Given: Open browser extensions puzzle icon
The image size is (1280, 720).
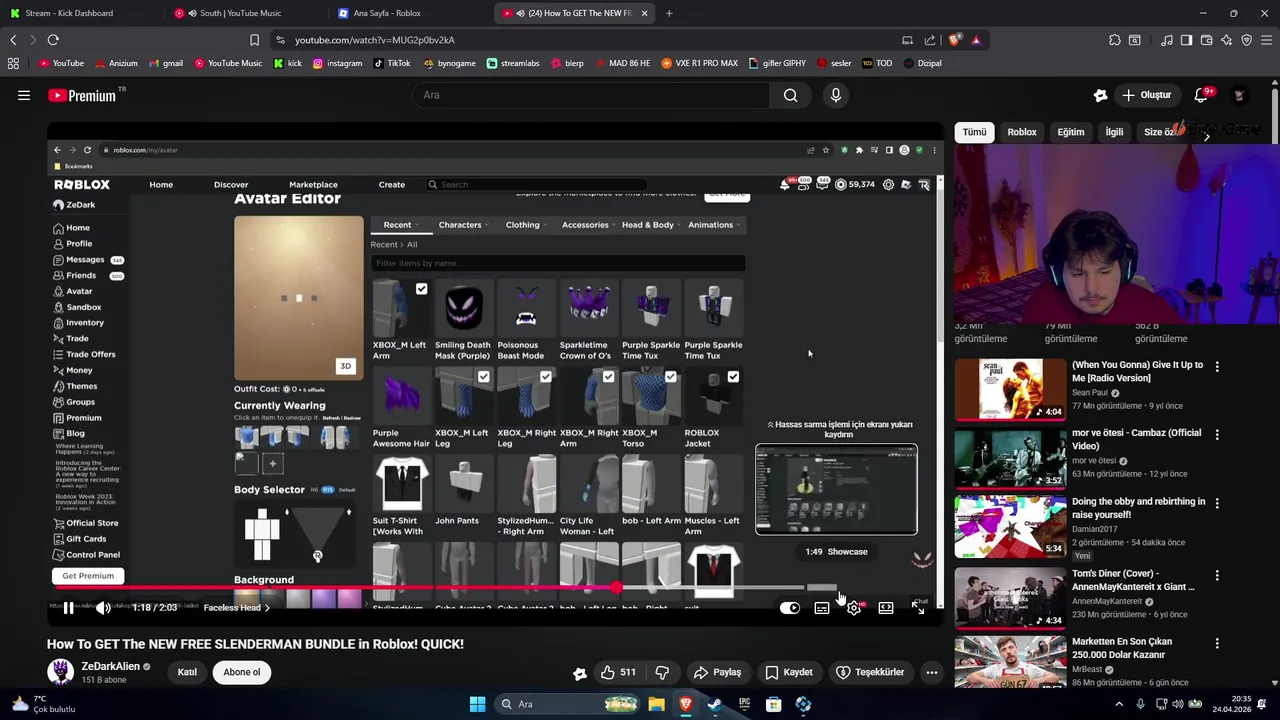Looking at the screenshot, I should (x=1114, y=40).
